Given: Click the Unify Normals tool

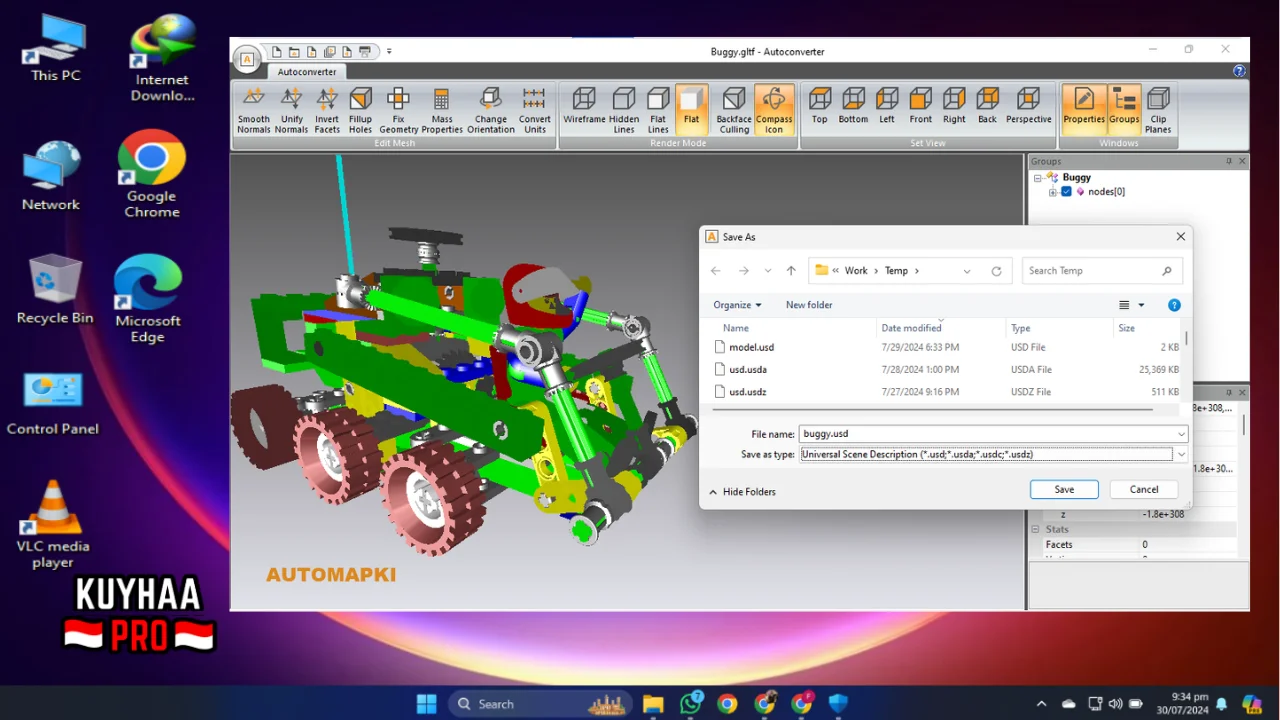Looking at the screenshot, I should [x=291, y=110].
